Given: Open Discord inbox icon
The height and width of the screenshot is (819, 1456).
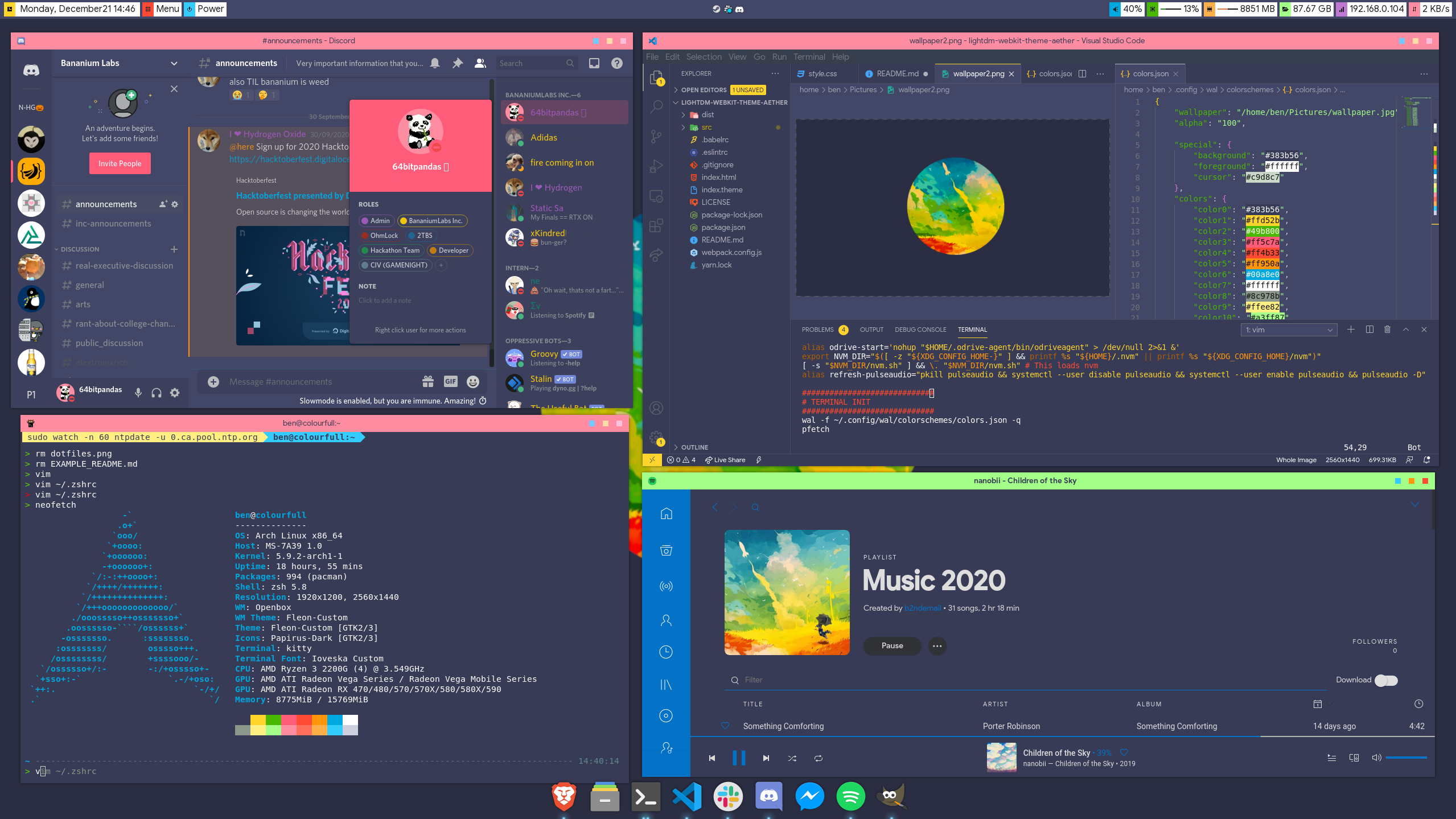Looking at the screenshot, I should [594, 63].
